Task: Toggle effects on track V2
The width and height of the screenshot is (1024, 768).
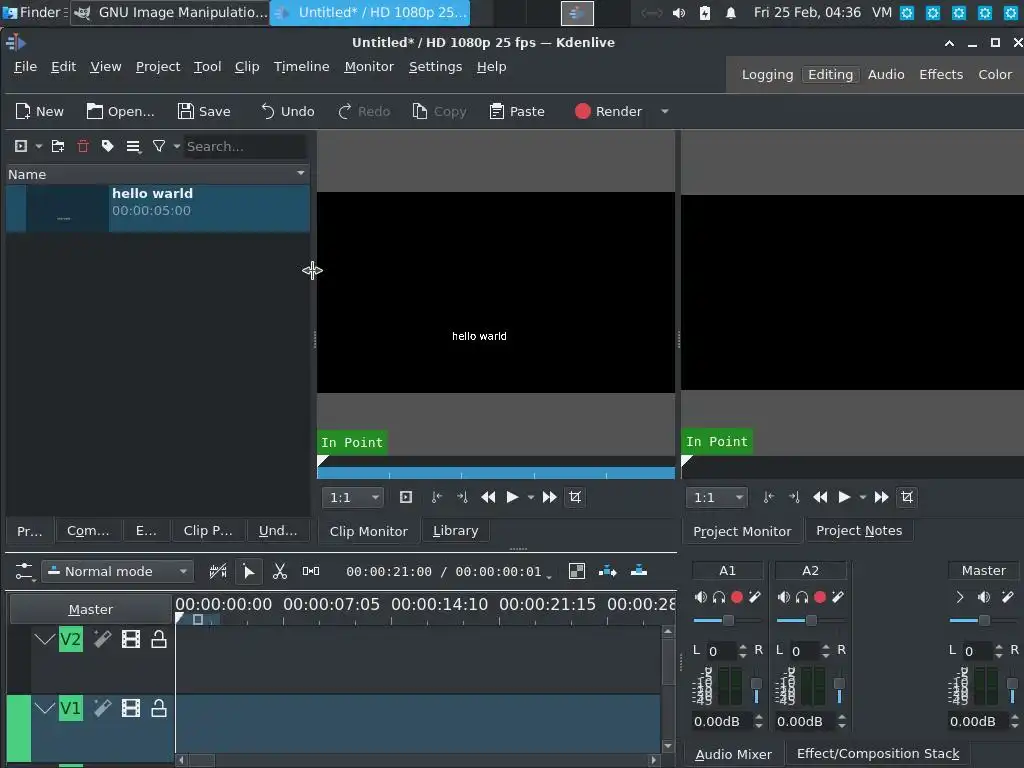Action: click(x=102, y=639)
